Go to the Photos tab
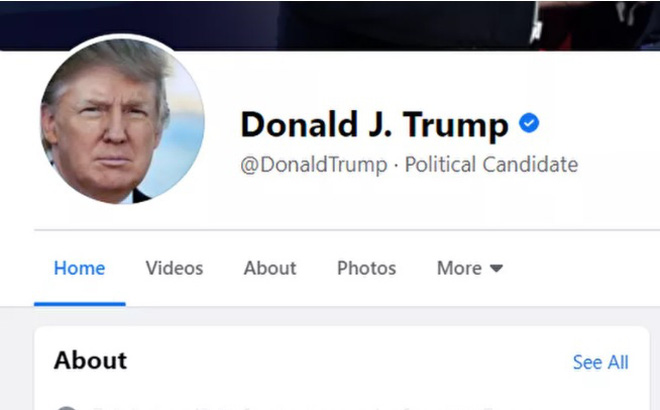Image resolution: width=660 pixels, height=410 pixels. 367,268
